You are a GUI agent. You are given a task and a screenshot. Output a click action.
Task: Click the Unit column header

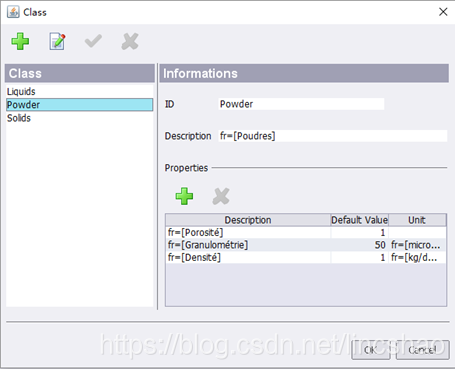[x=417, y=220]
